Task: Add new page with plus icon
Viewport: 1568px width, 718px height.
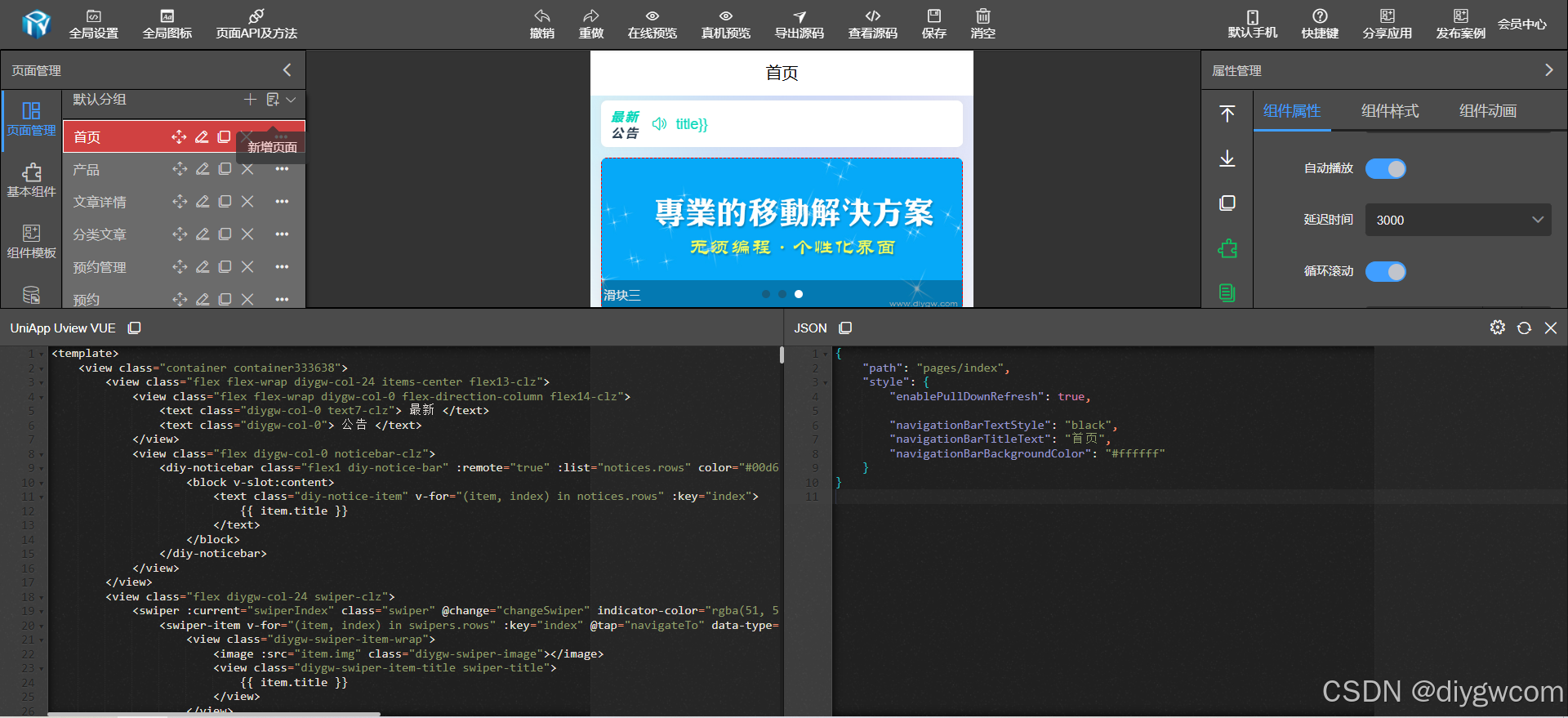Action: pyautogui.click(x=250, y=100)
